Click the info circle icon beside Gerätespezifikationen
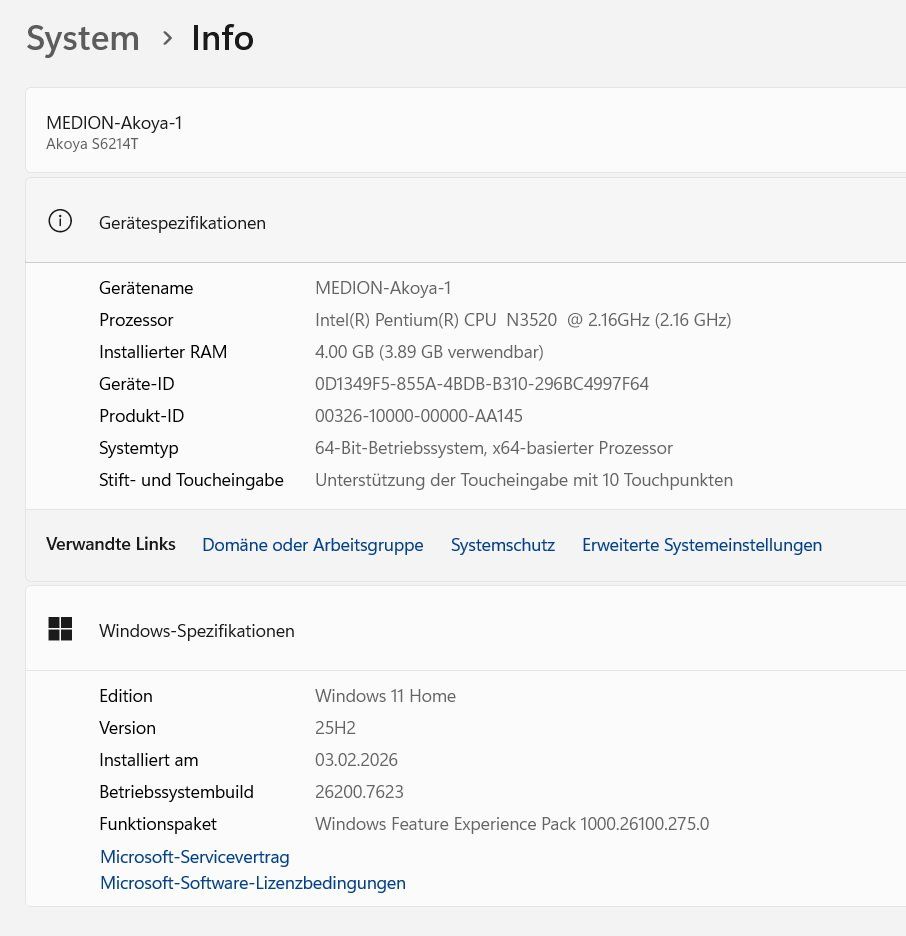The width and height of the screenshot is (906, 936). click(60, 221)
